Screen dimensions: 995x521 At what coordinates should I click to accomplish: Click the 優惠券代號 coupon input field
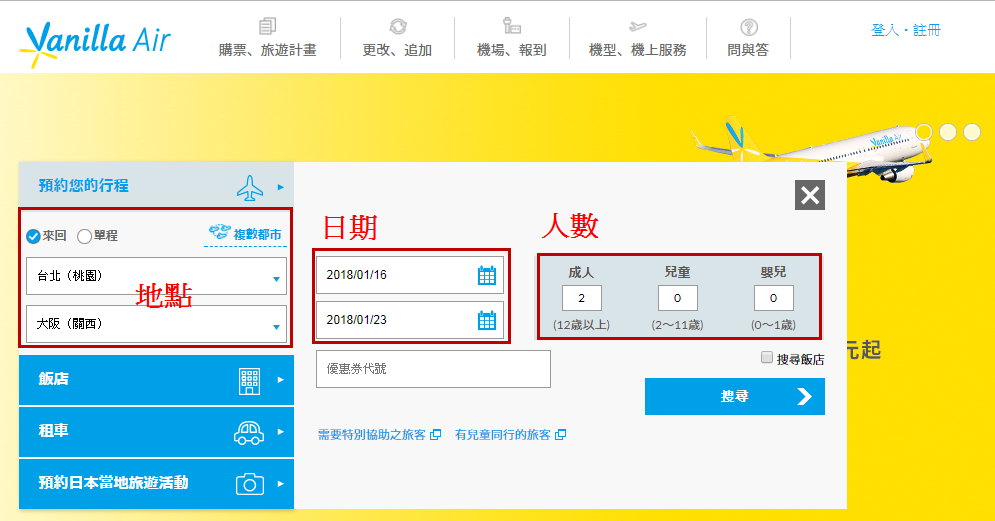pos(433,369)
